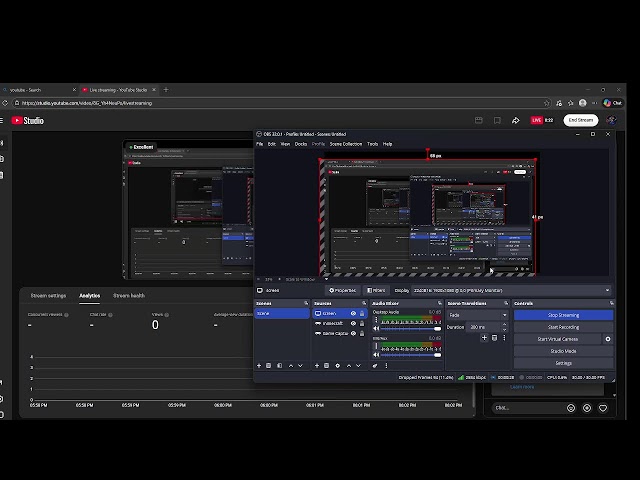Toggle lock on minecraft source
The width and height of the screenshot is (640, 480).
tap(362, 324)
